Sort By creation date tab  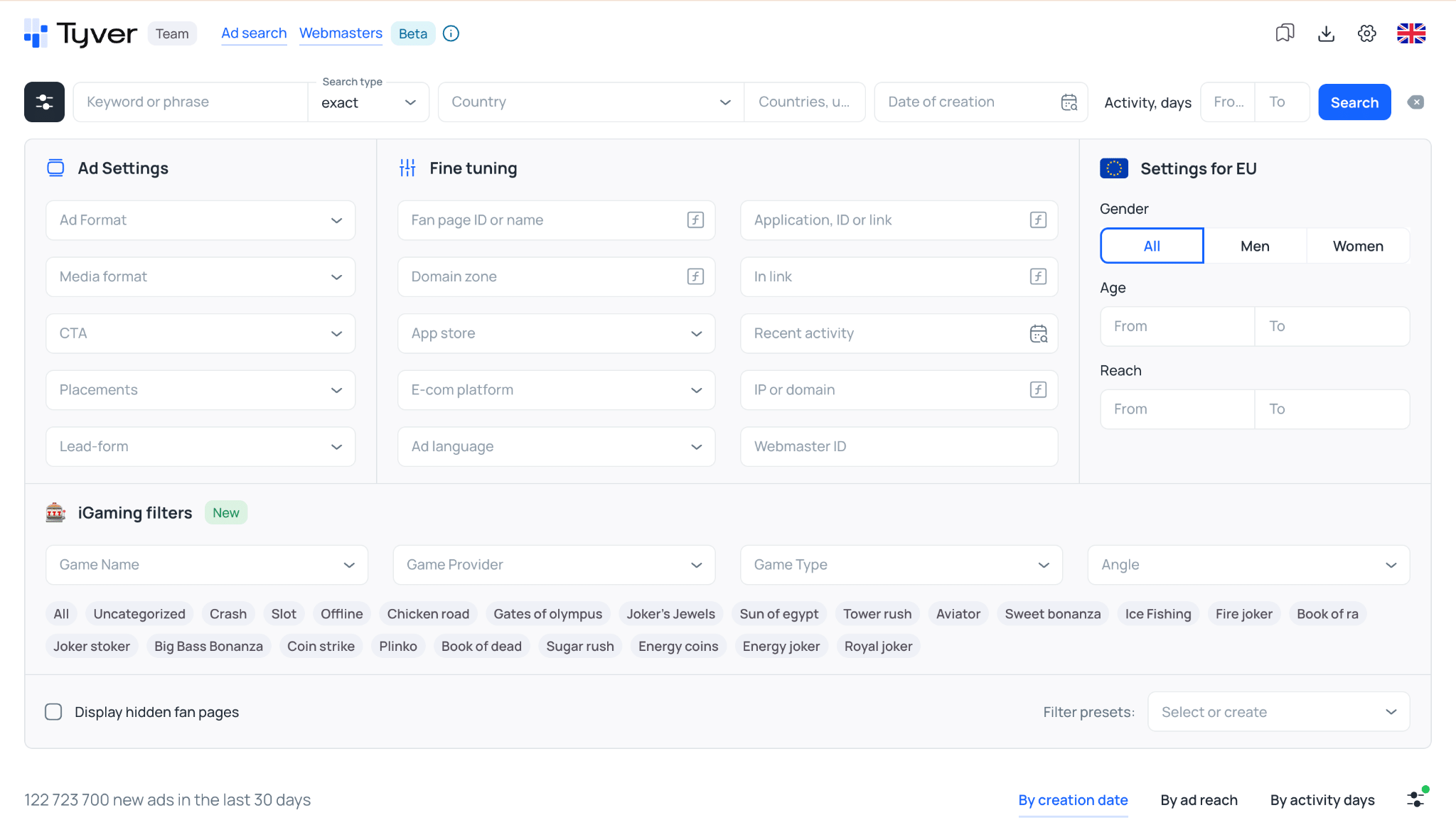1073,800
